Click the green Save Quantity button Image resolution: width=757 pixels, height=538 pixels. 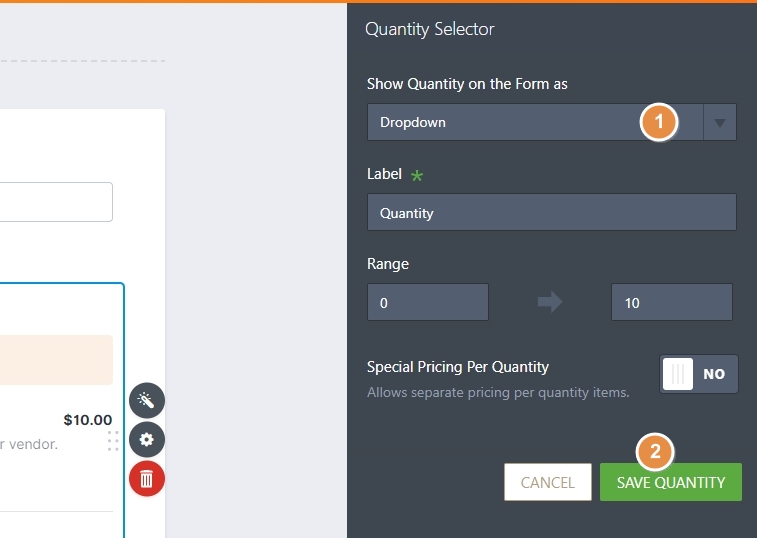pos(670,482)
